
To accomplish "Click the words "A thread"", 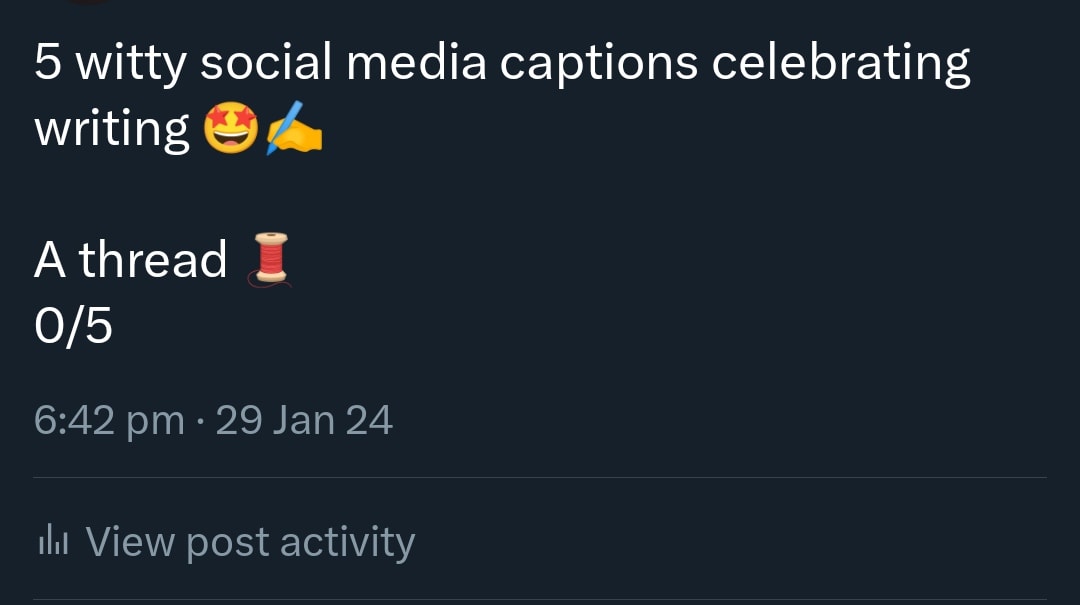I will coord(131,260).
